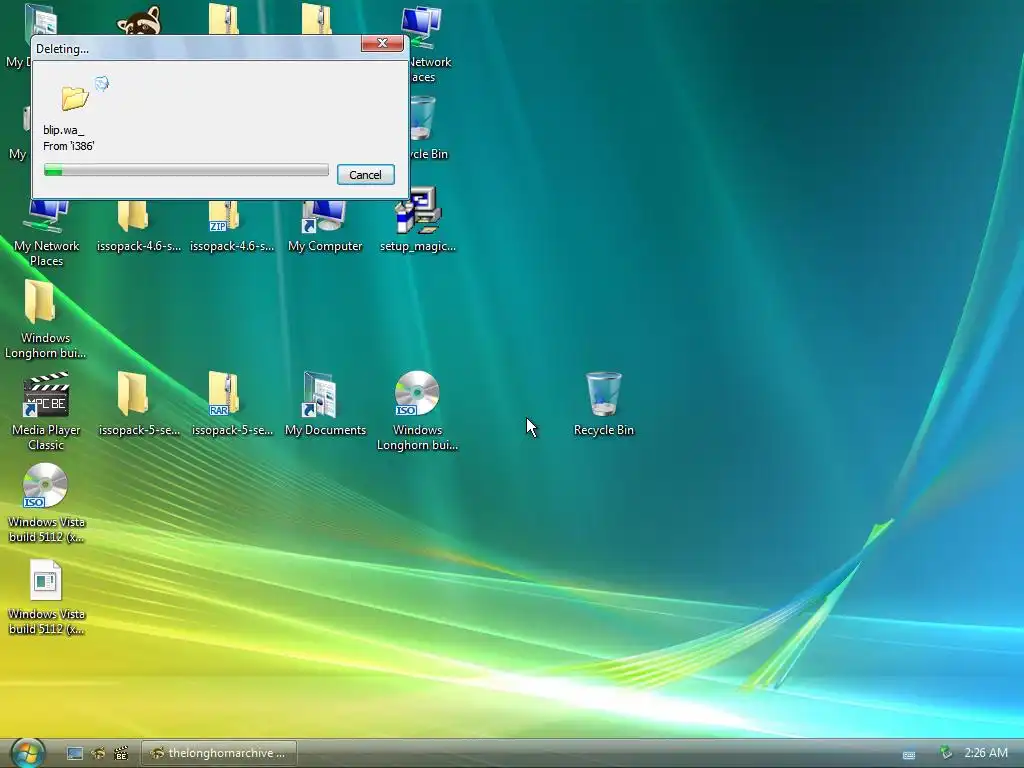Switch to the thelonghornarchive taskbar window
Viewport: 1024px width, 768px height.
point(219,753)
